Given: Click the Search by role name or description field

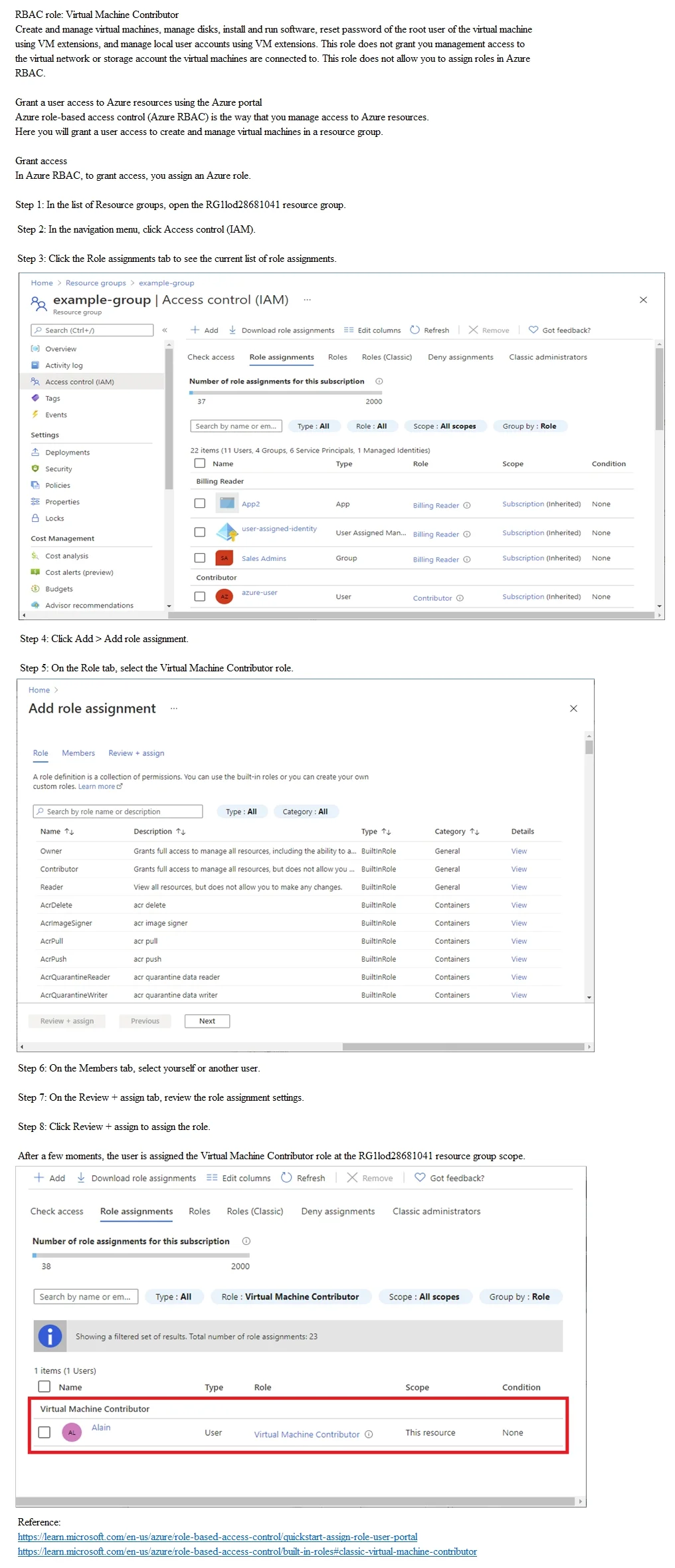Looking at the screenshot, I should pyautogui.click(x=118, y=812).
